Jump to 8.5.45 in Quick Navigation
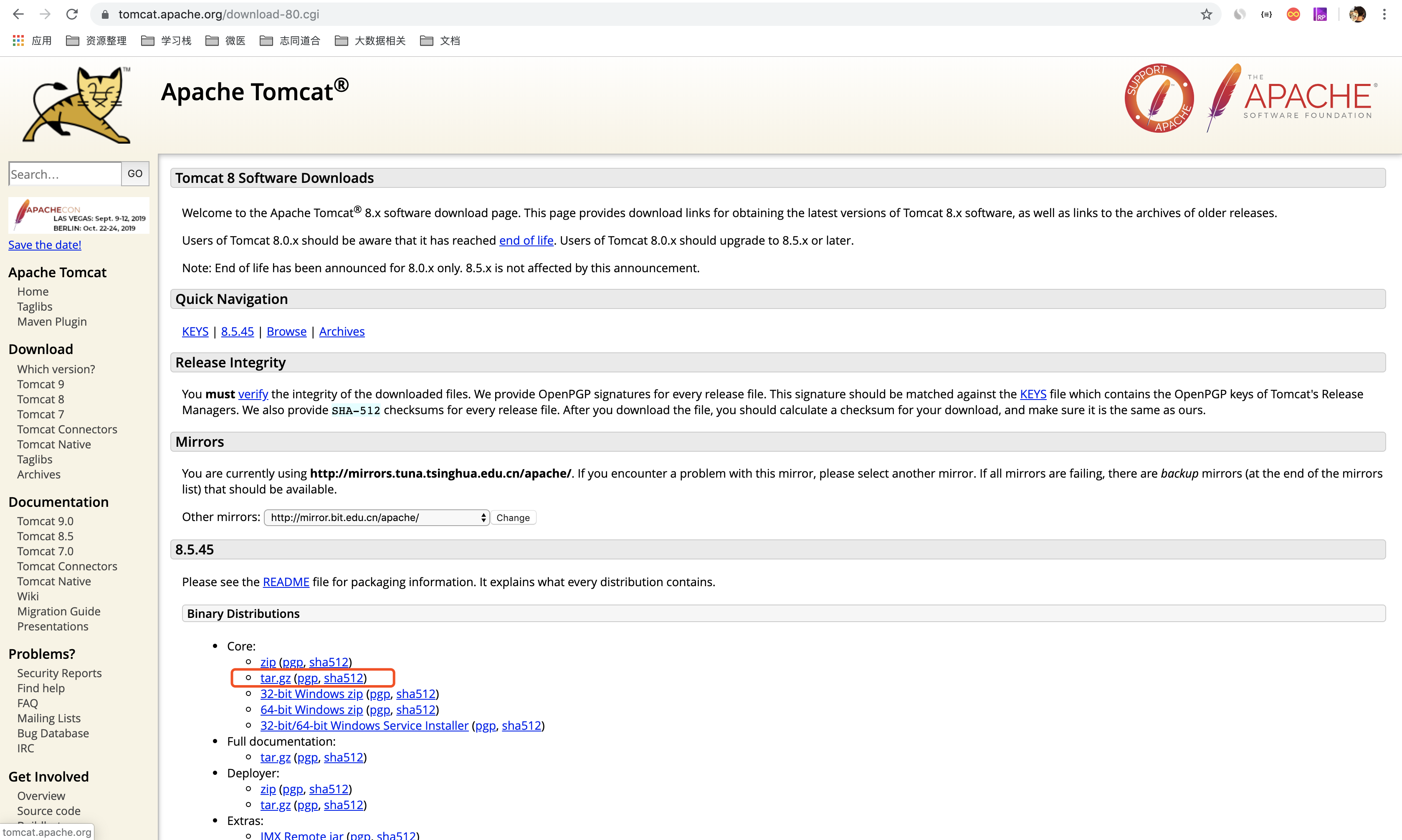Viewport: 1402px width, 840px height. 237,331
